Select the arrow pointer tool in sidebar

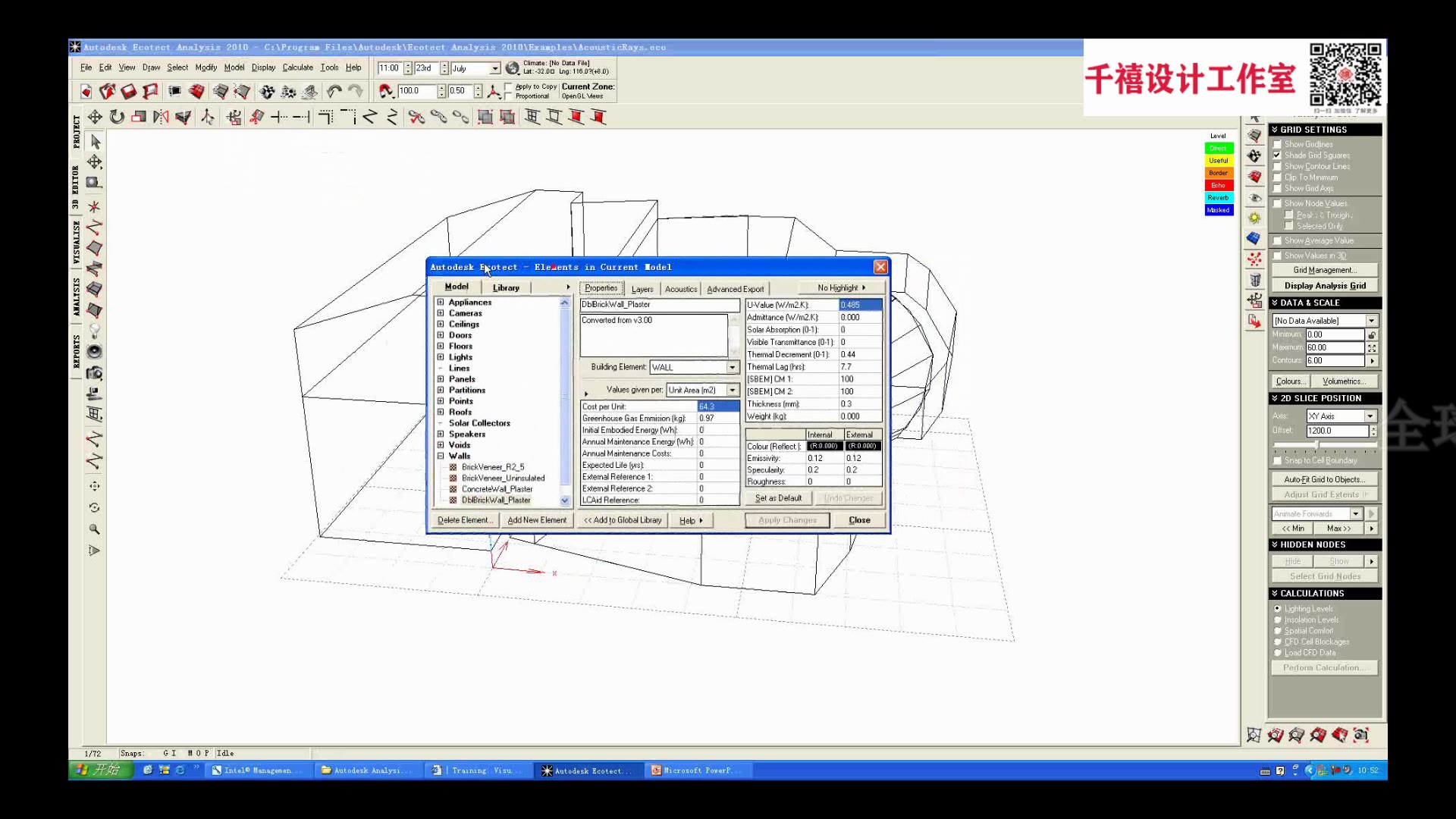[x=95, y=142]
